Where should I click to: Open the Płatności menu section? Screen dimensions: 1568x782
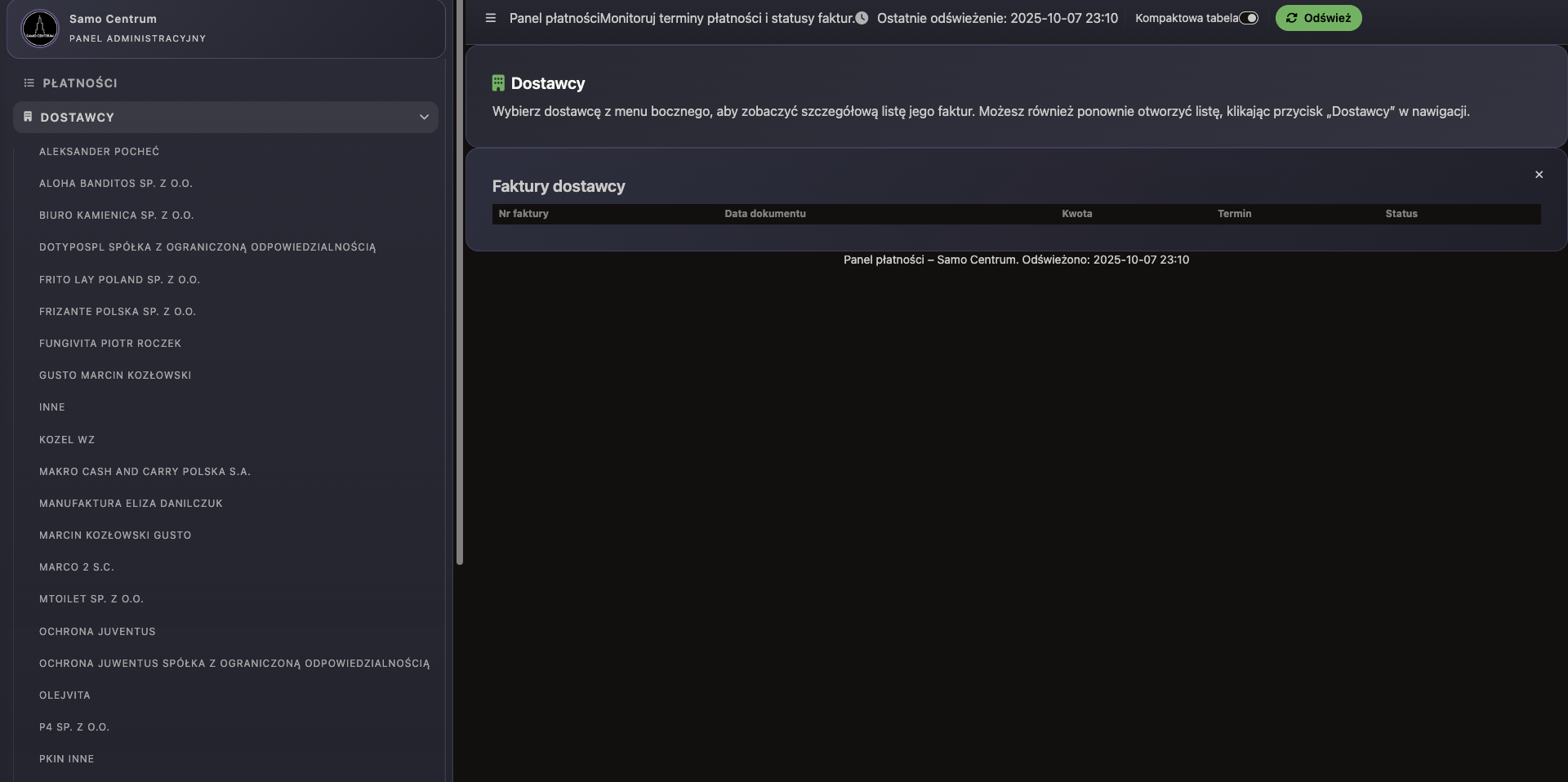(80, 83)
